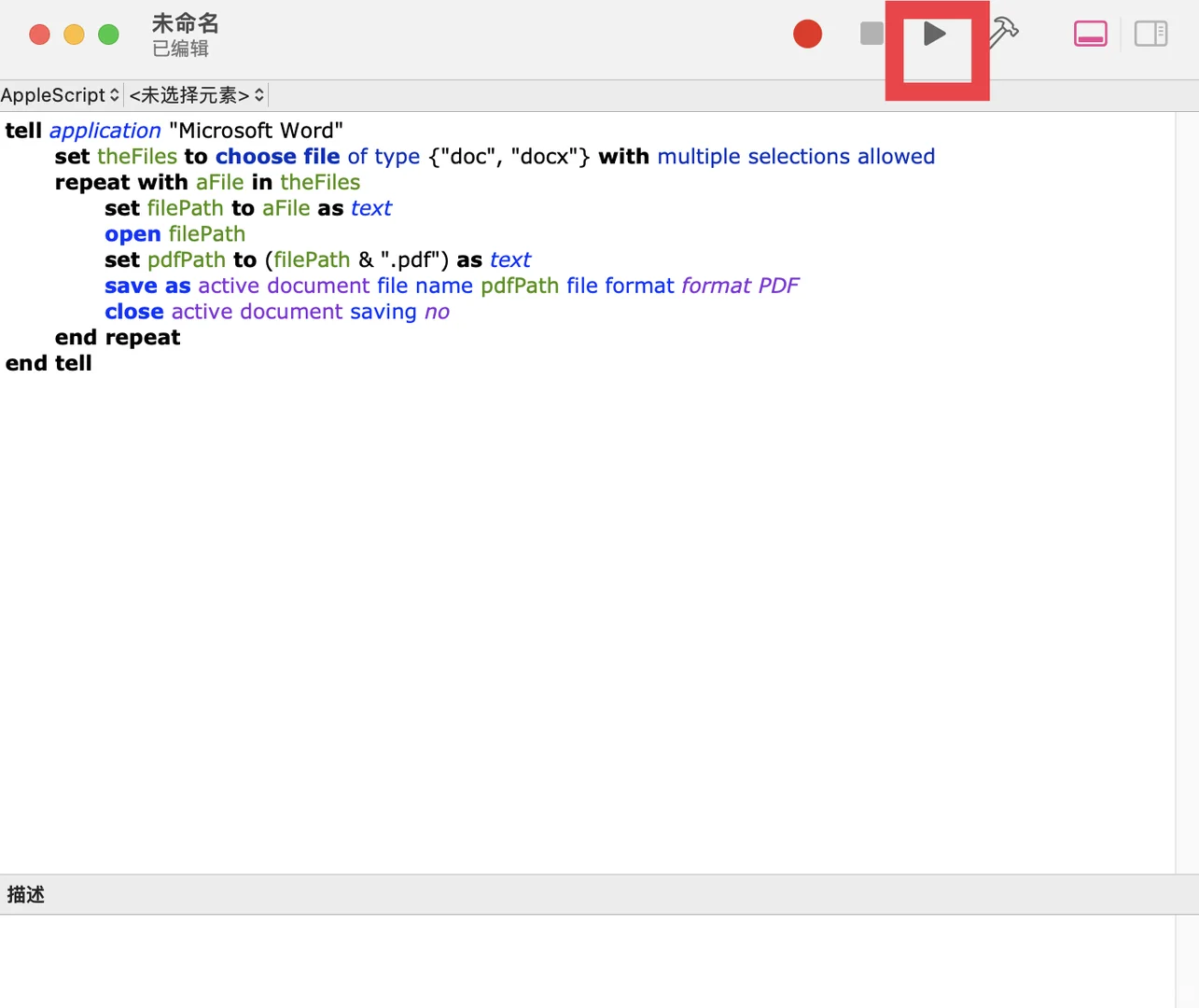The width and height of the screenshot is (1199, 1008).
Task: Select the 描述 section at the bottom
Action: click(25, 893)
